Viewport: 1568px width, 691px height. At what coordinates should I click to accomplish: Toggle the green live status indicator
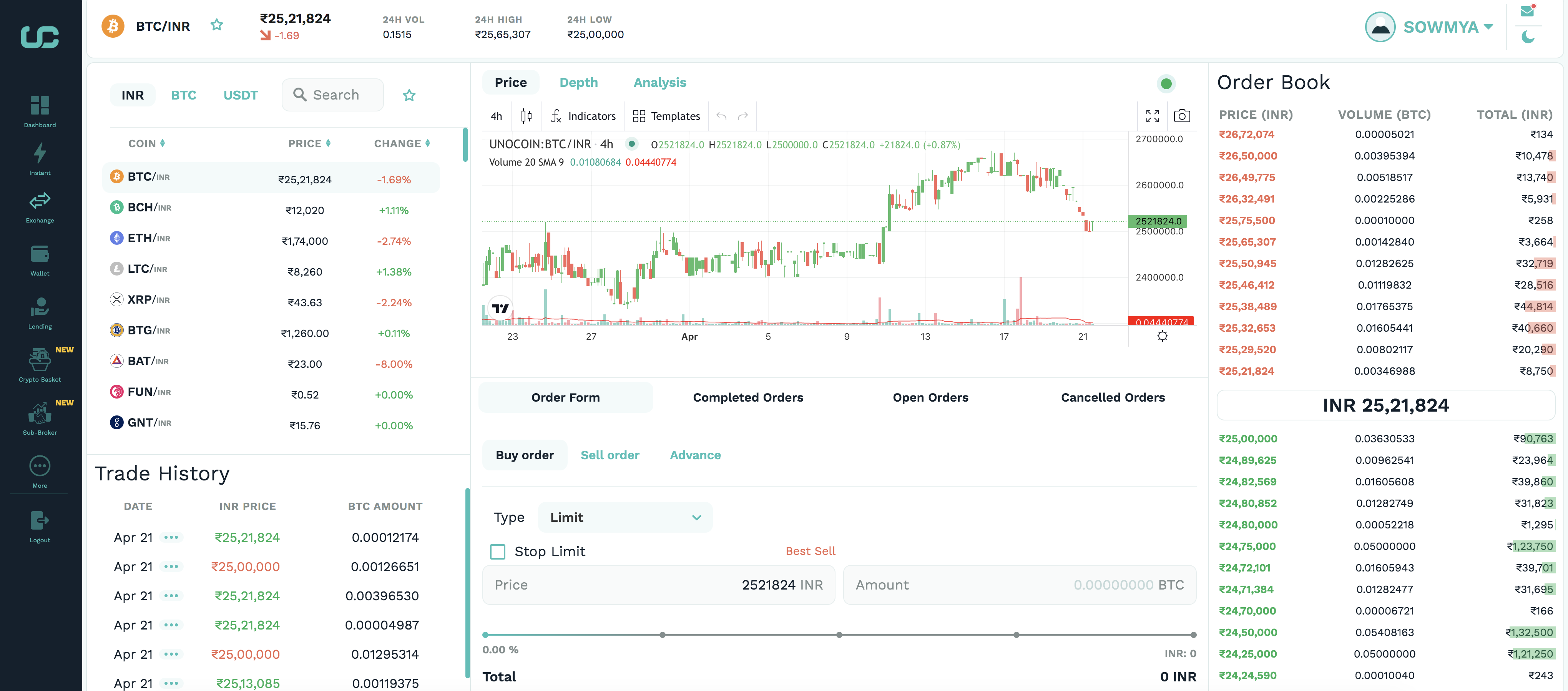coord(1166,83)
